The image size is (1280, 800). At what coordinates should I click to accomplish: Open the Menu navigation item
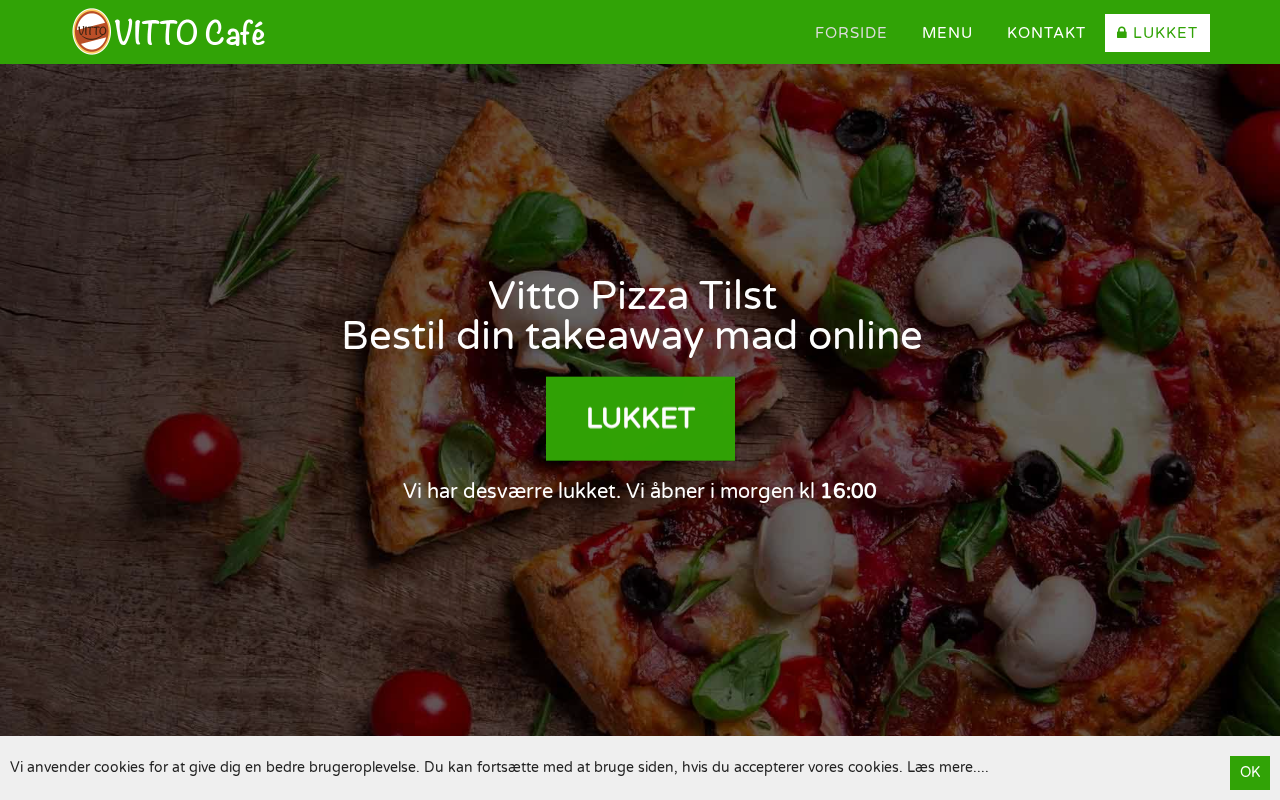[x=947, y=33]
